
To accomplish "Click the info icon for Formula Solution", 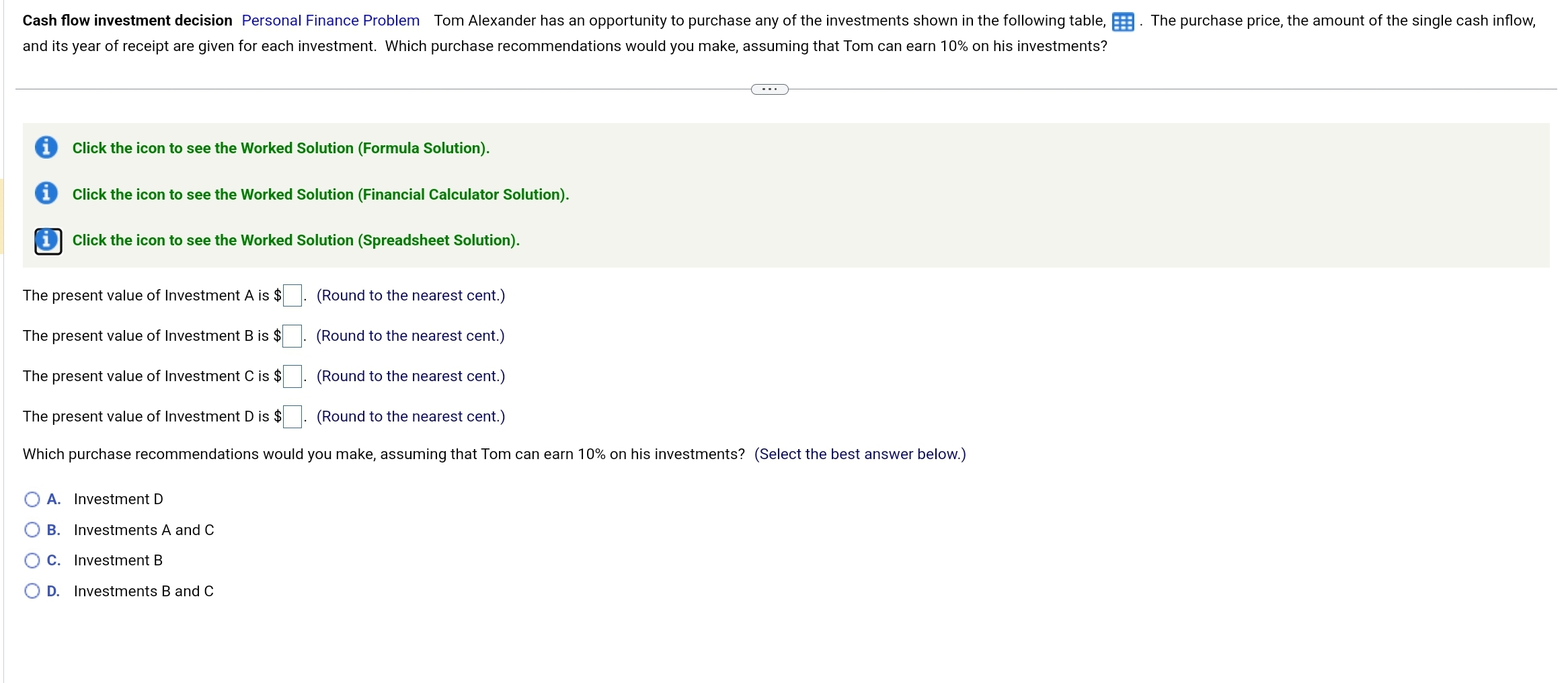I will [45, 147].
